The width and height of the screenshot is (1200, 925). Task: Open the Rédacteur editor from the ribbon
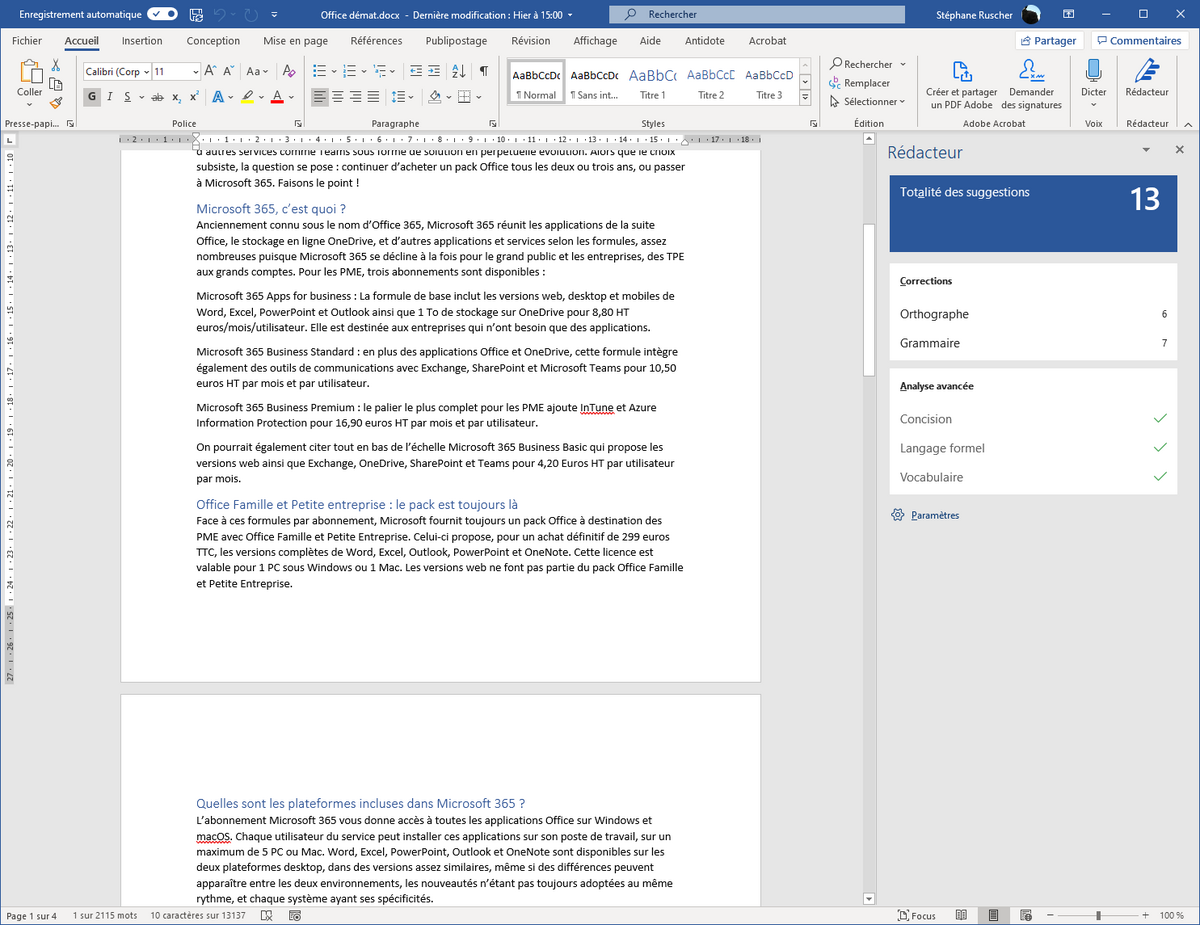coord(1146,79)
